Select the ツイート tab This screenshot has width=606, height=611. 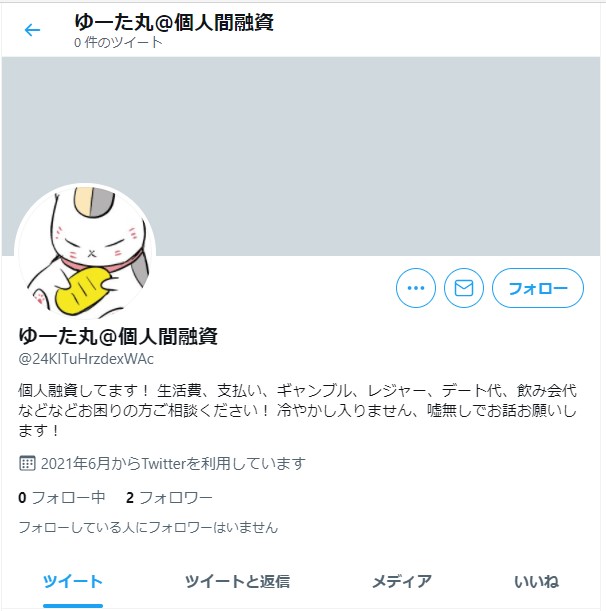[73, 582]
